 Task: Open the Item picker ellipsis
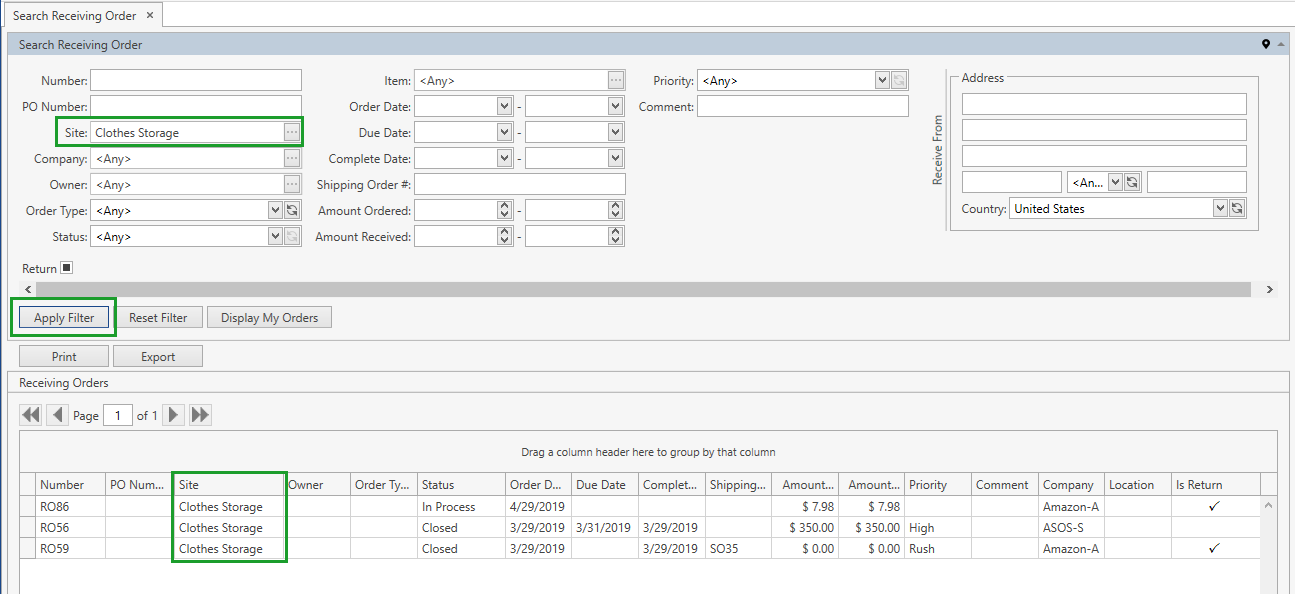click(x=617, y=80)
